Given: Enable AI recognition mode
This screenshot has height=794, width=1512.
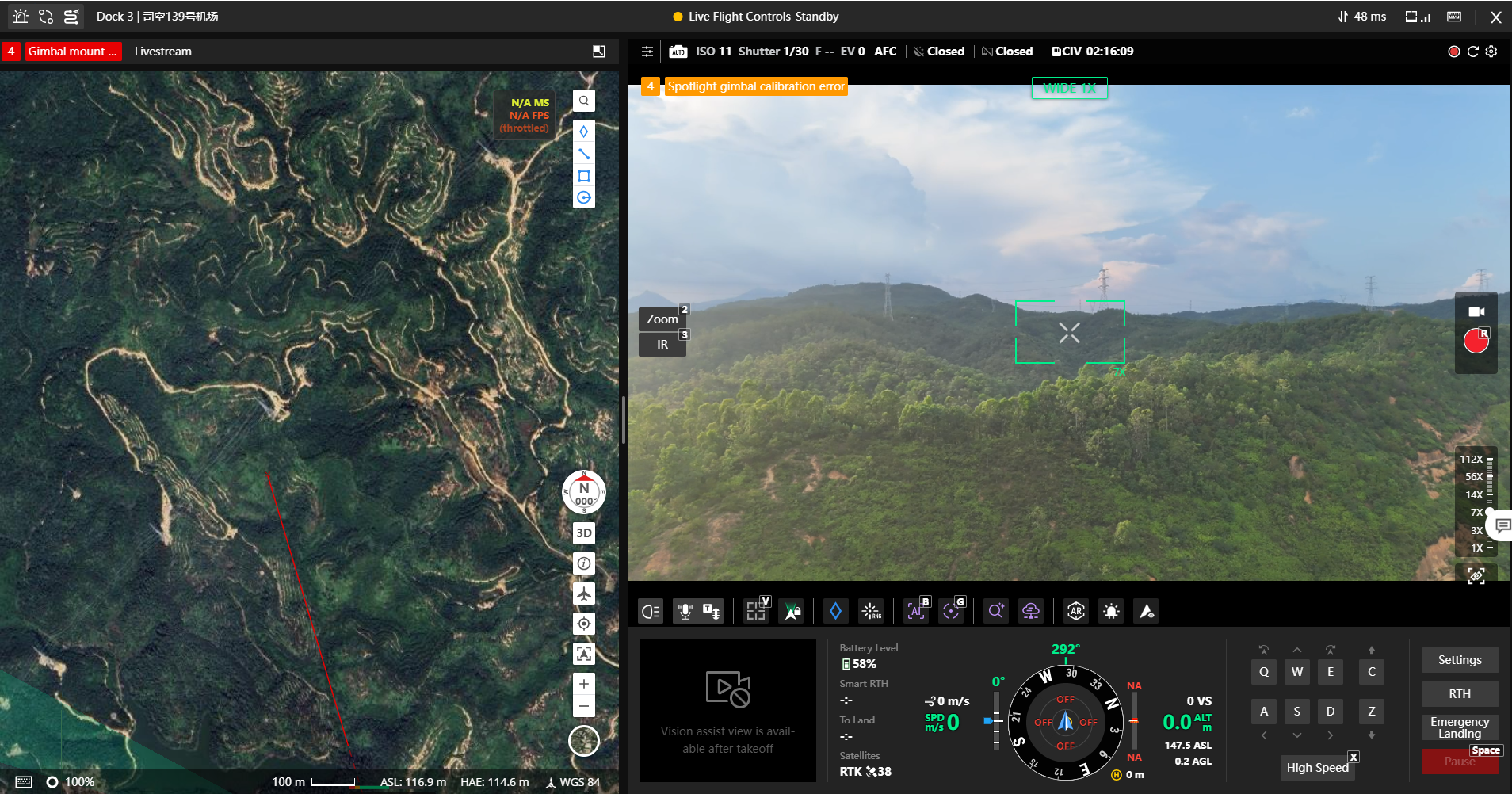Looking at the screenshot, I should 915,610.
